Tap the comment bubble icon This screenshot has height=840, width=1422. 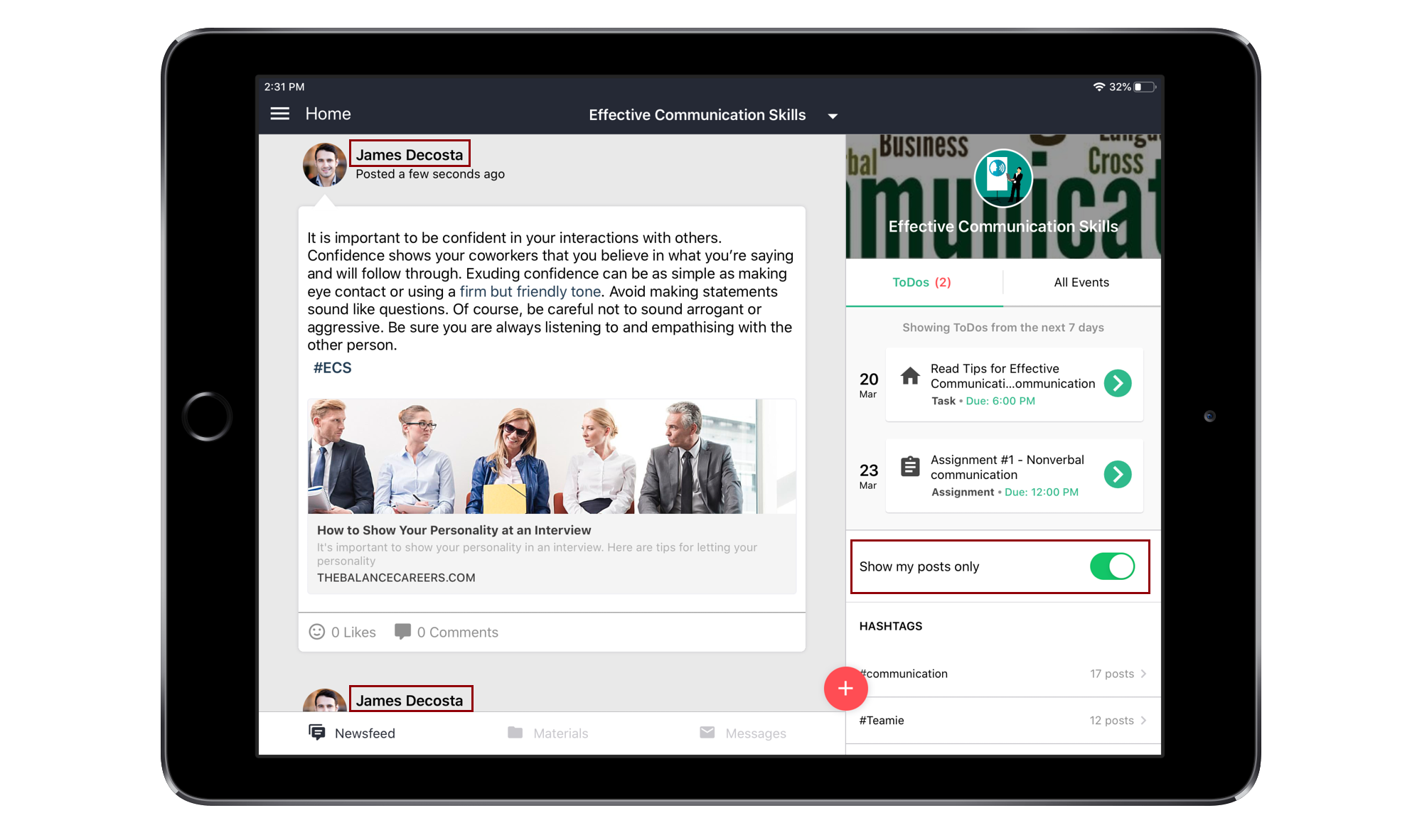[402, 632]
